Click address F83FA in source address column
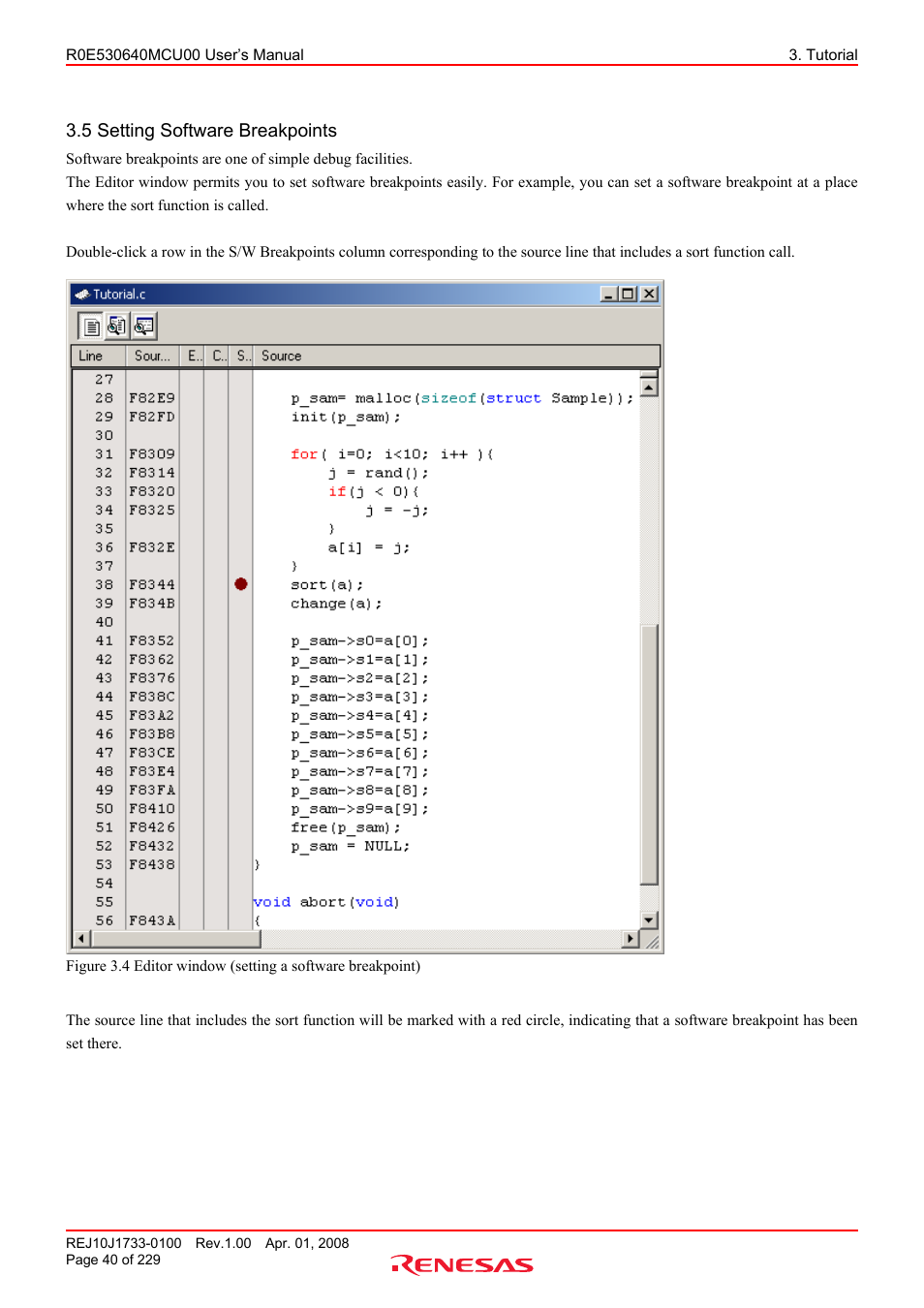The image size is (924, 1308). click(x=152, y=791)
